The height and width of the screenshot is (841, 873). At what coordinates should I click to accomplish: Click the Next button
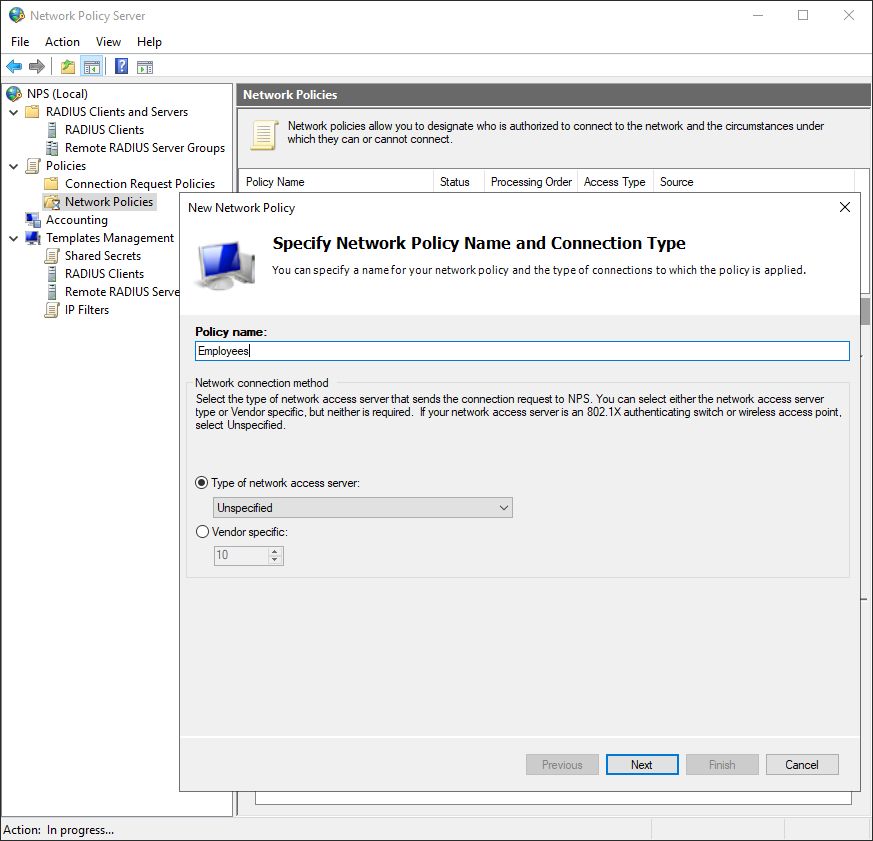point(642,765)
